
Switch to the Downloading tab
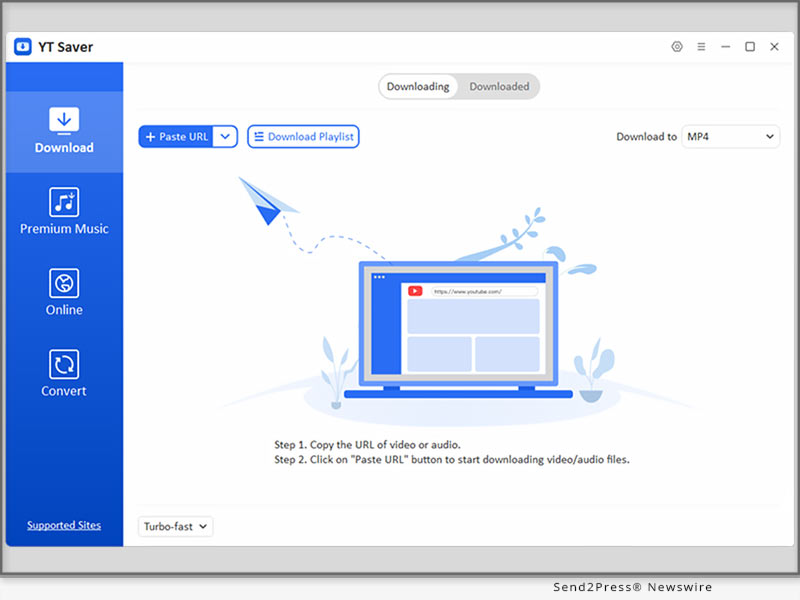(418, 87)
